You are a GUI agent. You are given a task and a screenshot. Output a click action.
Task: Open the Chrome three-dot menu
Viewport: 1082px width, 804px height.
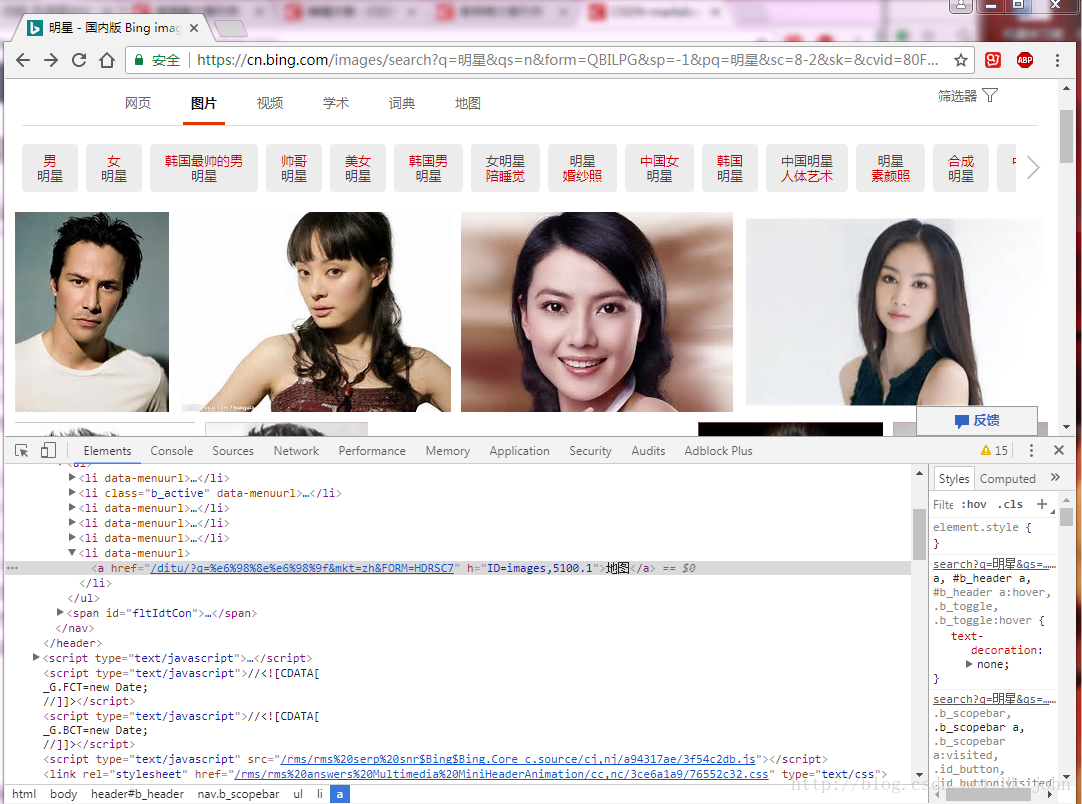pos(1057,60)
